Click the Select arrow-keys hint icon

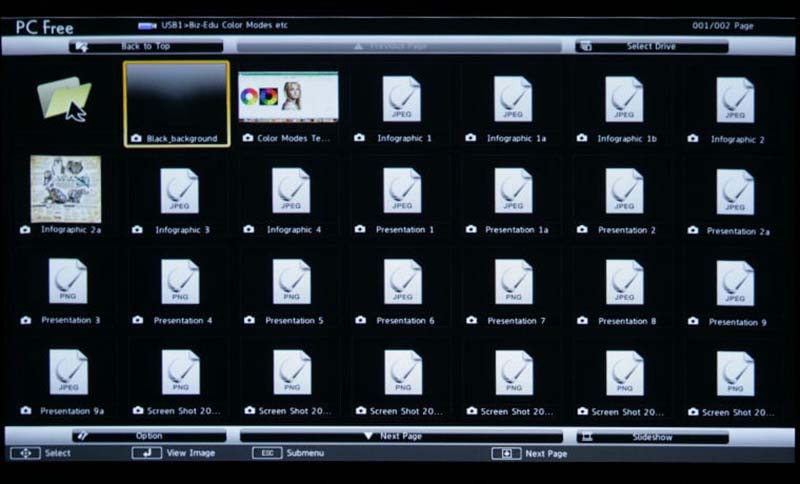tap(25, 453)
